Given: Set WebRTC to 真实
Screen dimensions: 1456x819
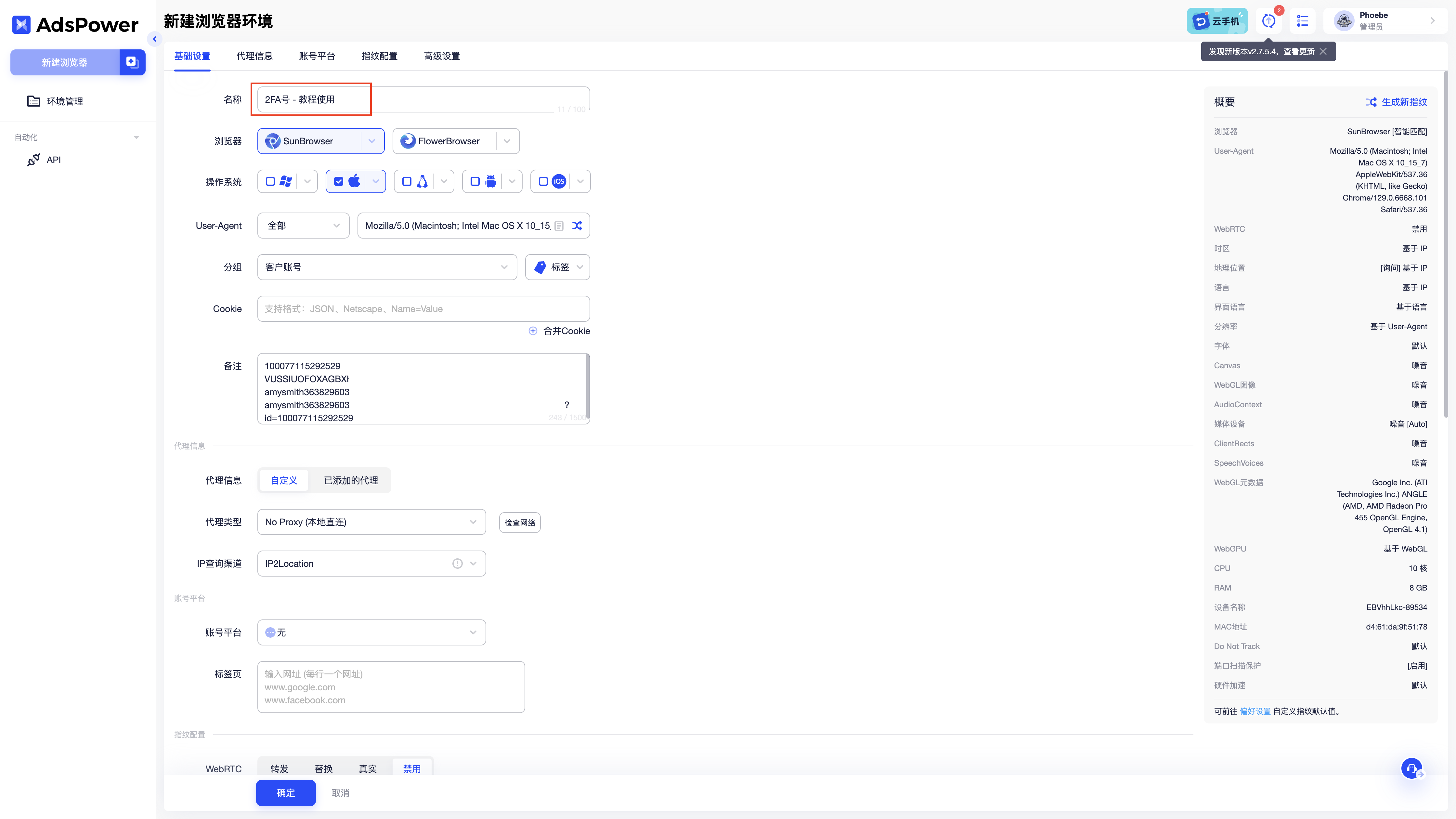Looking at the screenshot, I should coord(368,769).
